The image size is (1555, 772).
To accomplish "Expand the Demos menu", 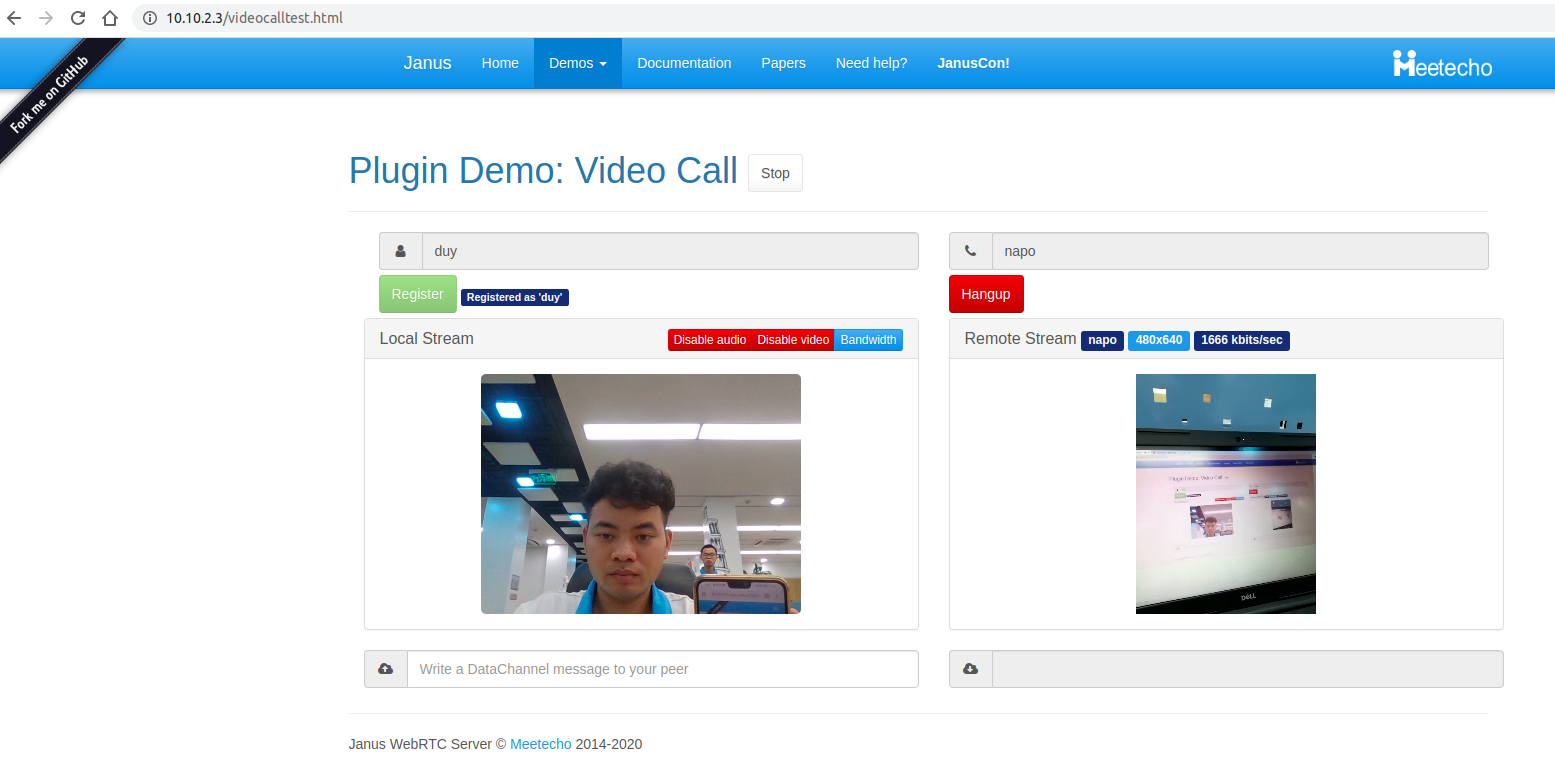I will pyautogui.click(x=577, y=63).
